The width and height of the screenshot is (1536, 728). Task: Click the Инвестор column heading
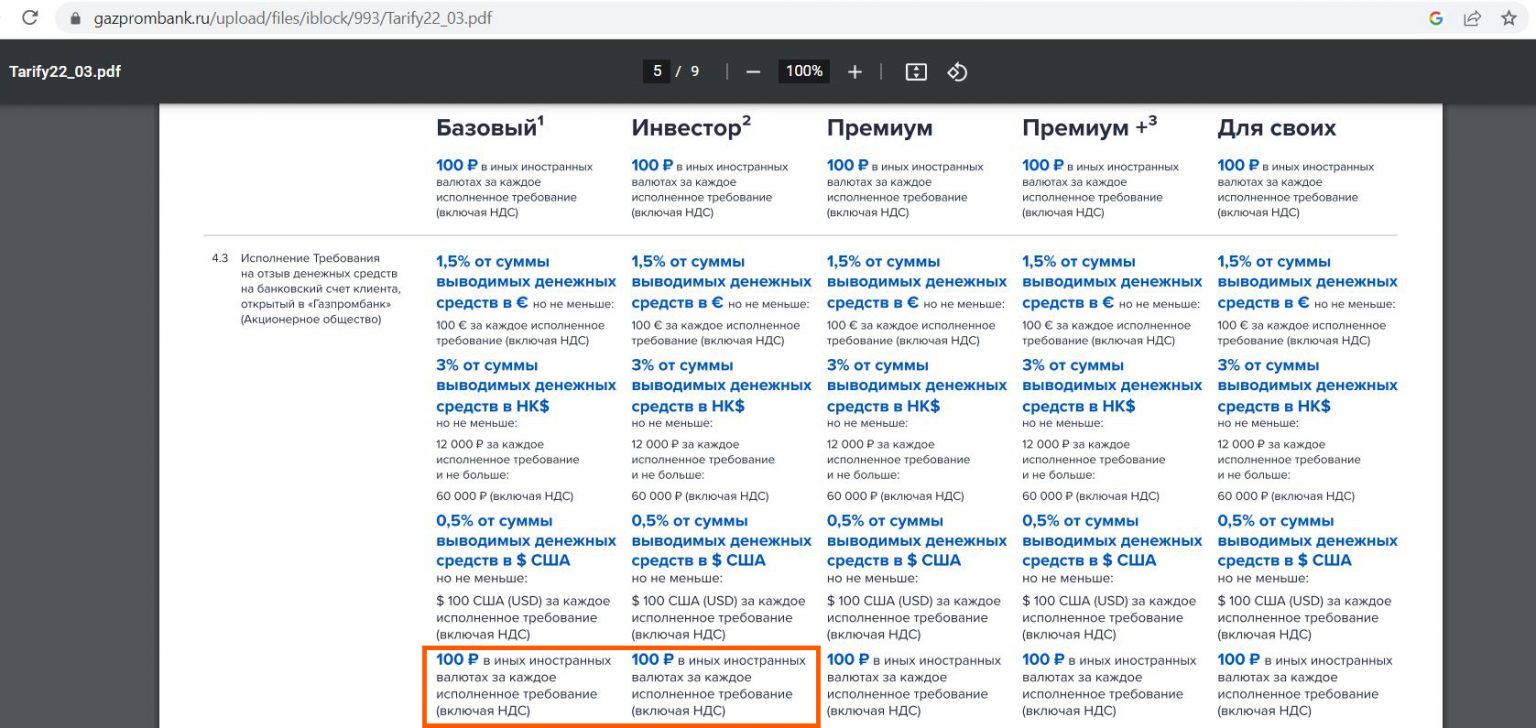[x=691, y=128]
